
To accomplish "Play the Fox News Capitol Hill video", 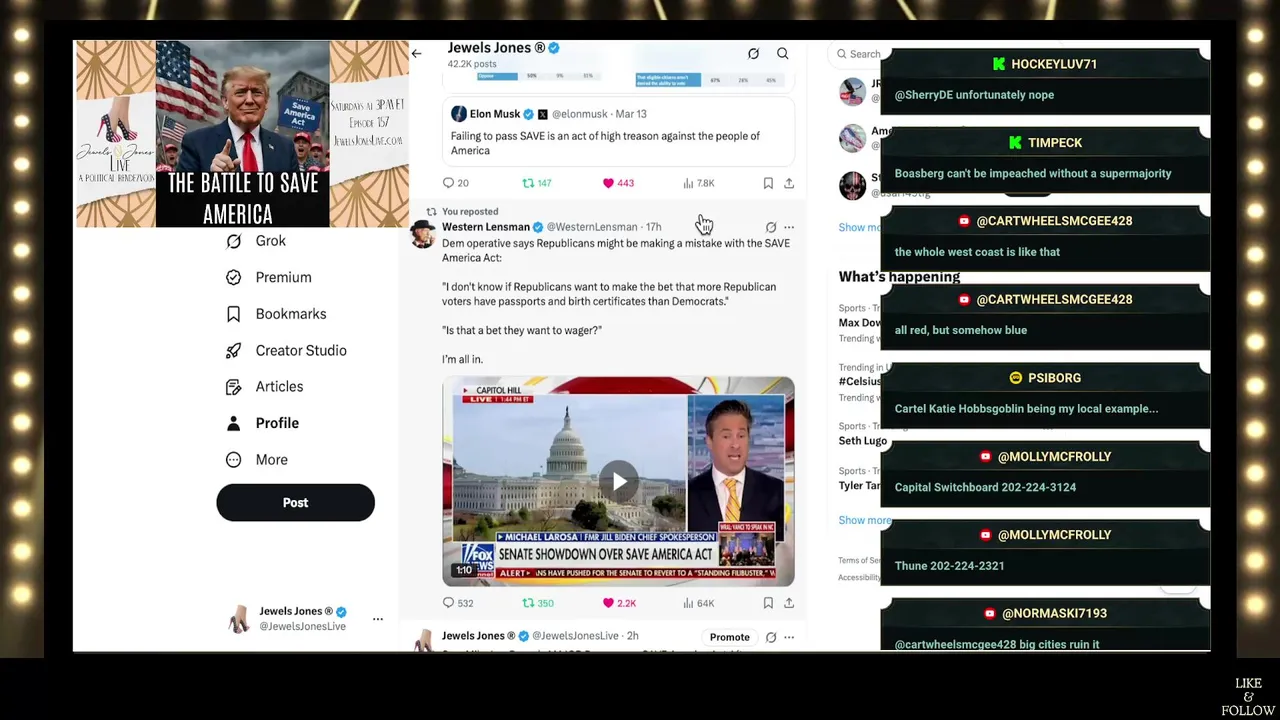I will (x=619, y=481).
